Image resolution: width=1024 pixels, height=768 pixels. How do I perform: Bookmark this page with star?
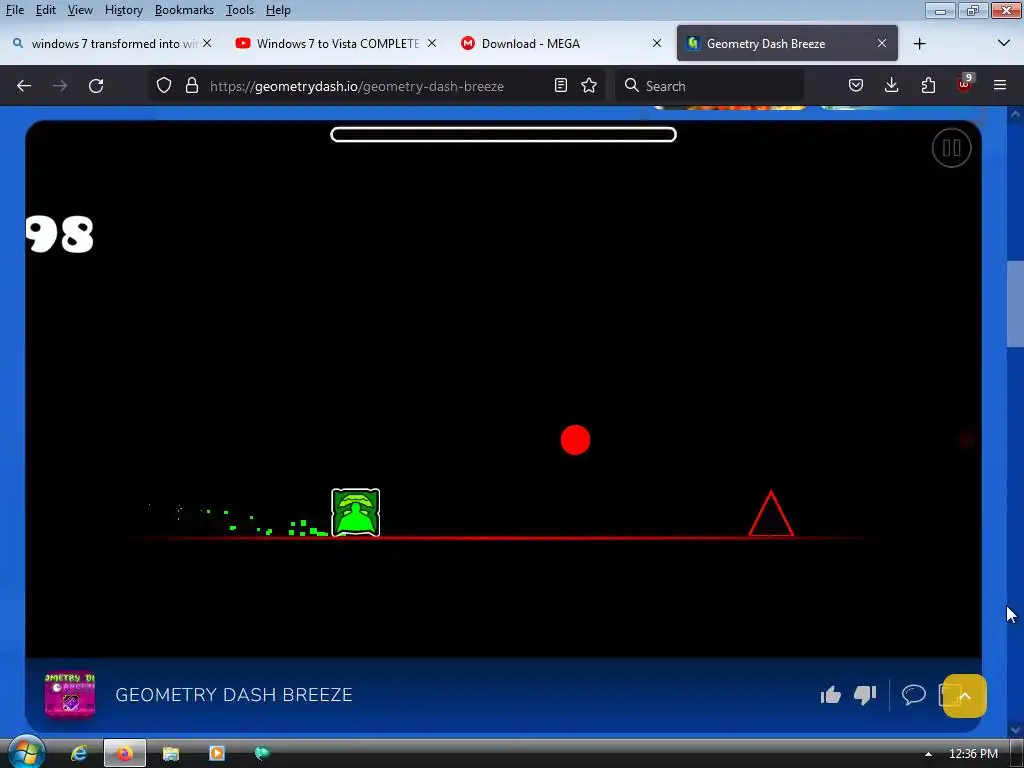[589, 86]
